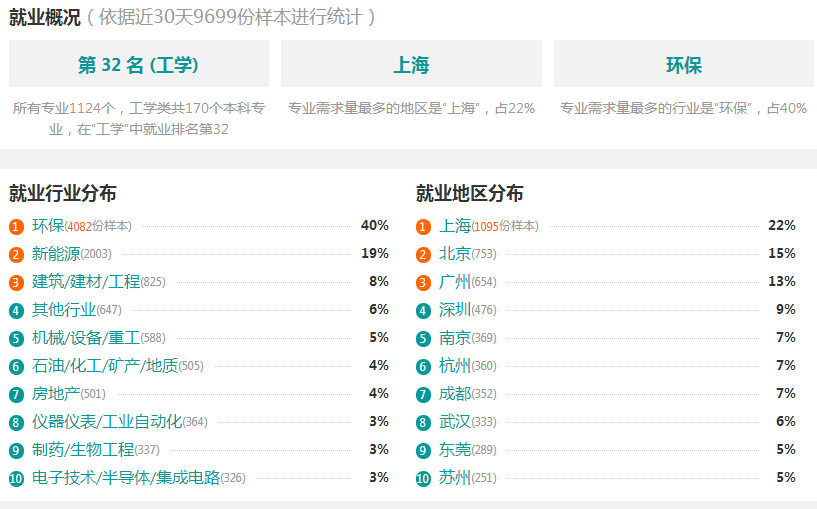Click the 9% value for 深圳
The image size is (817, 509).
tap(786, 310)
